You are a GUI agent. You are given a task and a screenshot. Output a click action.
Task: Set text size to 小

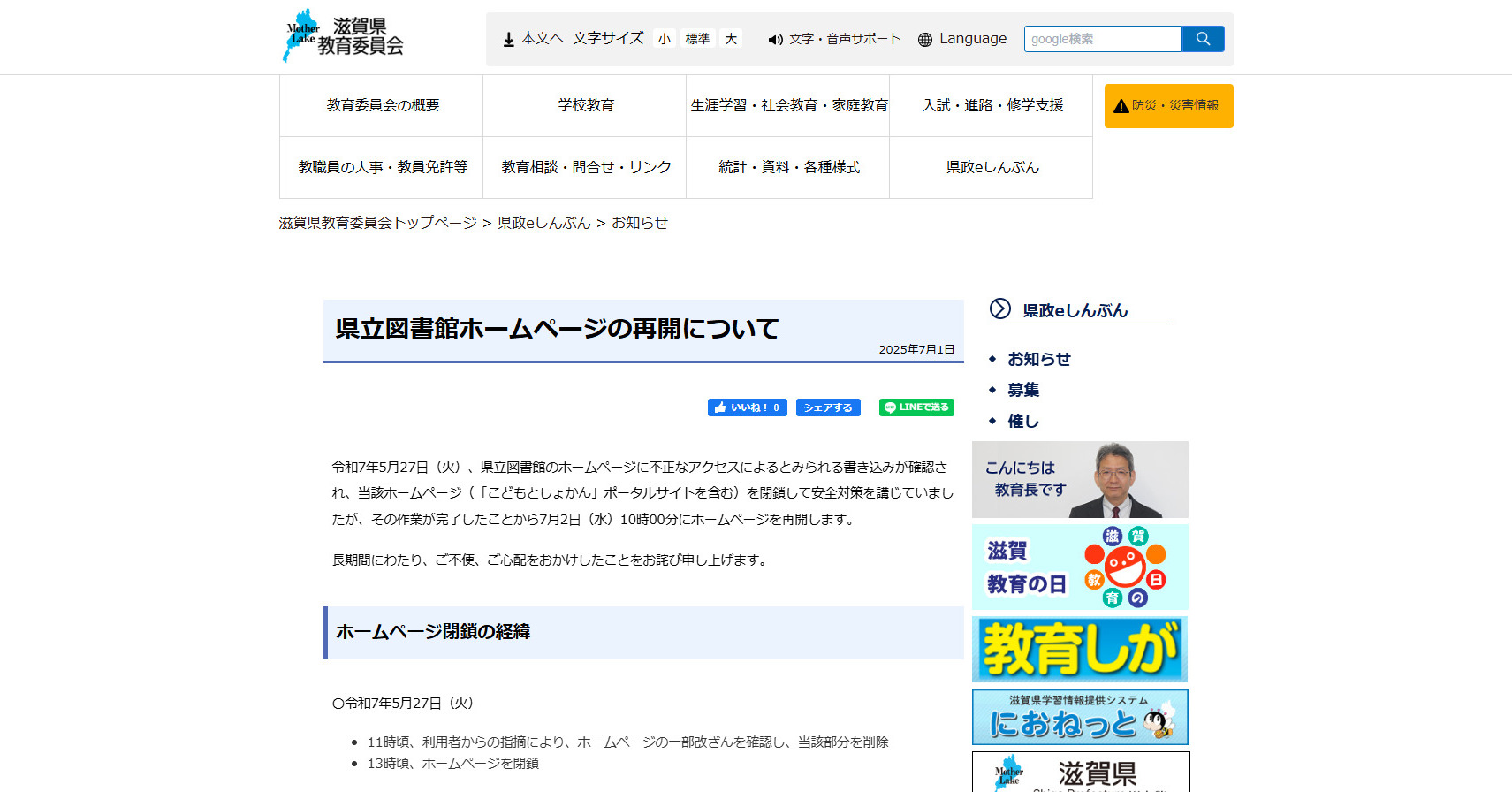(x=665, y=39)
